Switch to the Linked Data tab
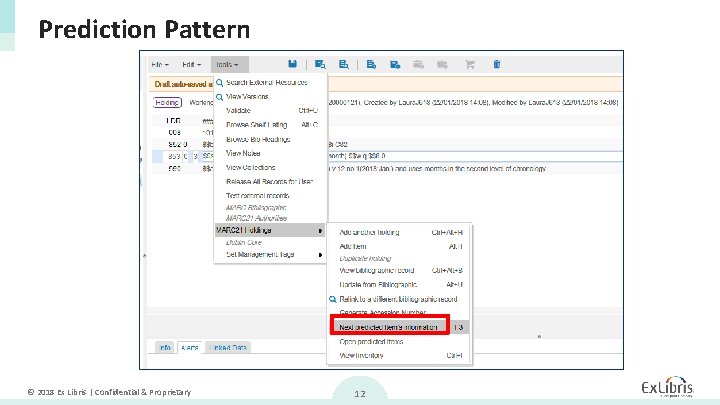Image resolution: width=720 pixels, height=405 pixels. [x=228, y=348]
